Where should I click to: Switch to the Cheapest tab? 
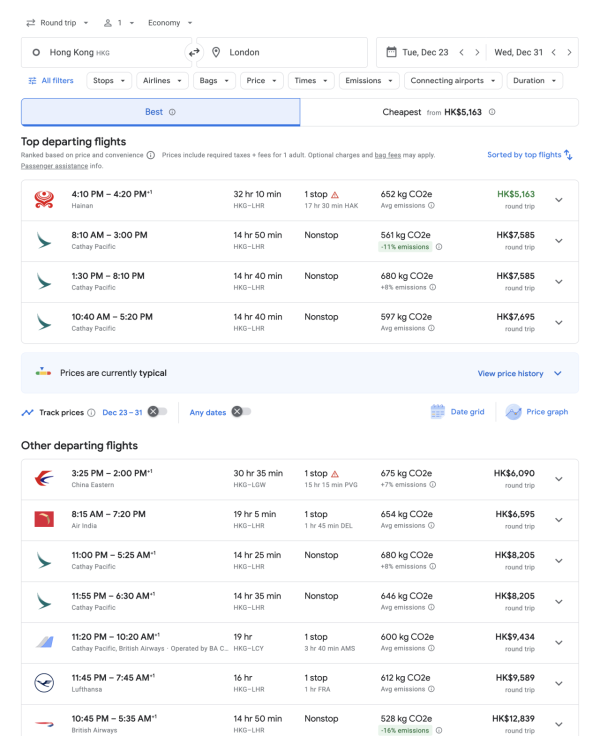438,112
